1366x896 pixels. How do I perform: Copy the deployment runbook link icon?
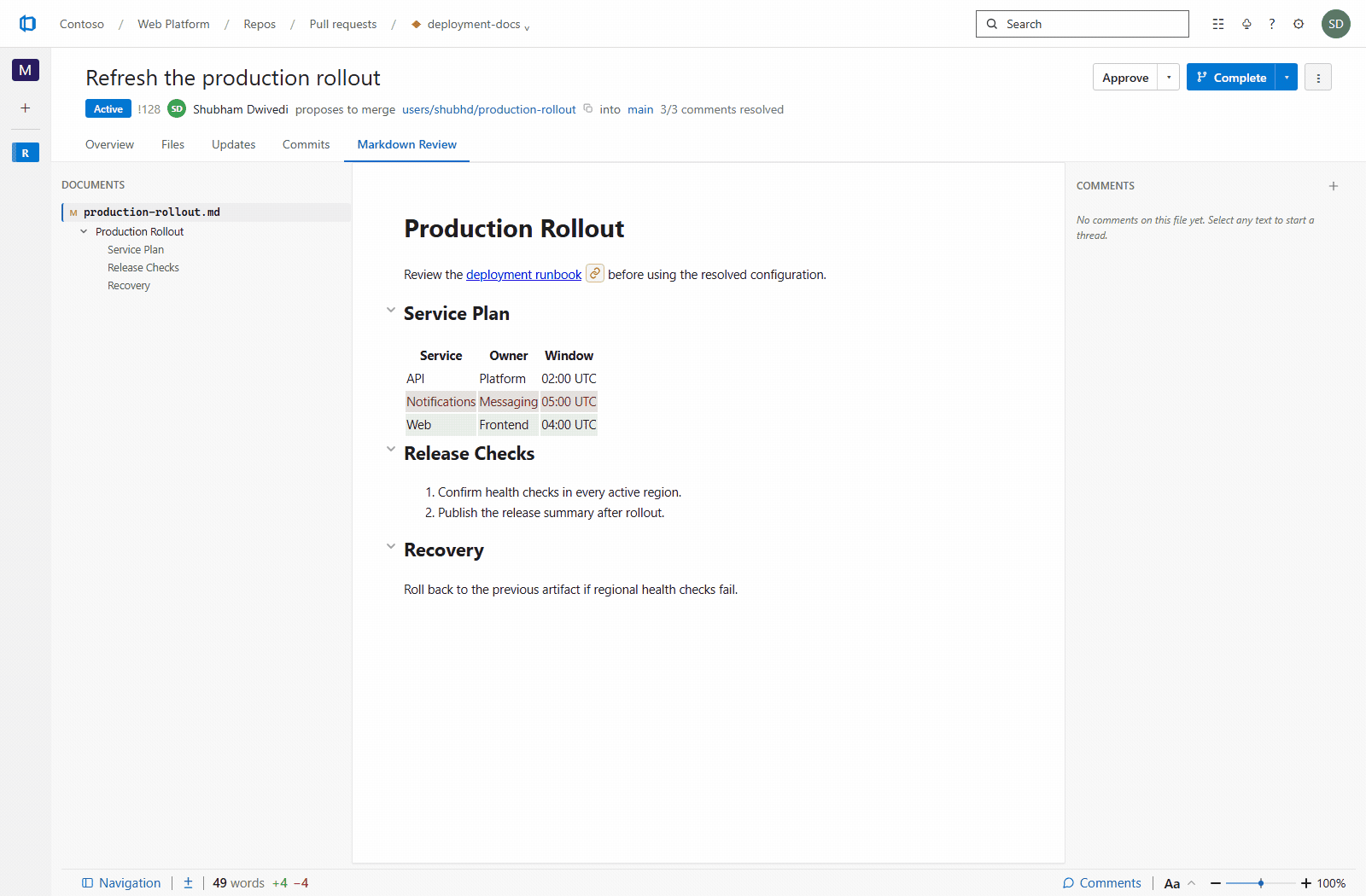pos(595,273)
